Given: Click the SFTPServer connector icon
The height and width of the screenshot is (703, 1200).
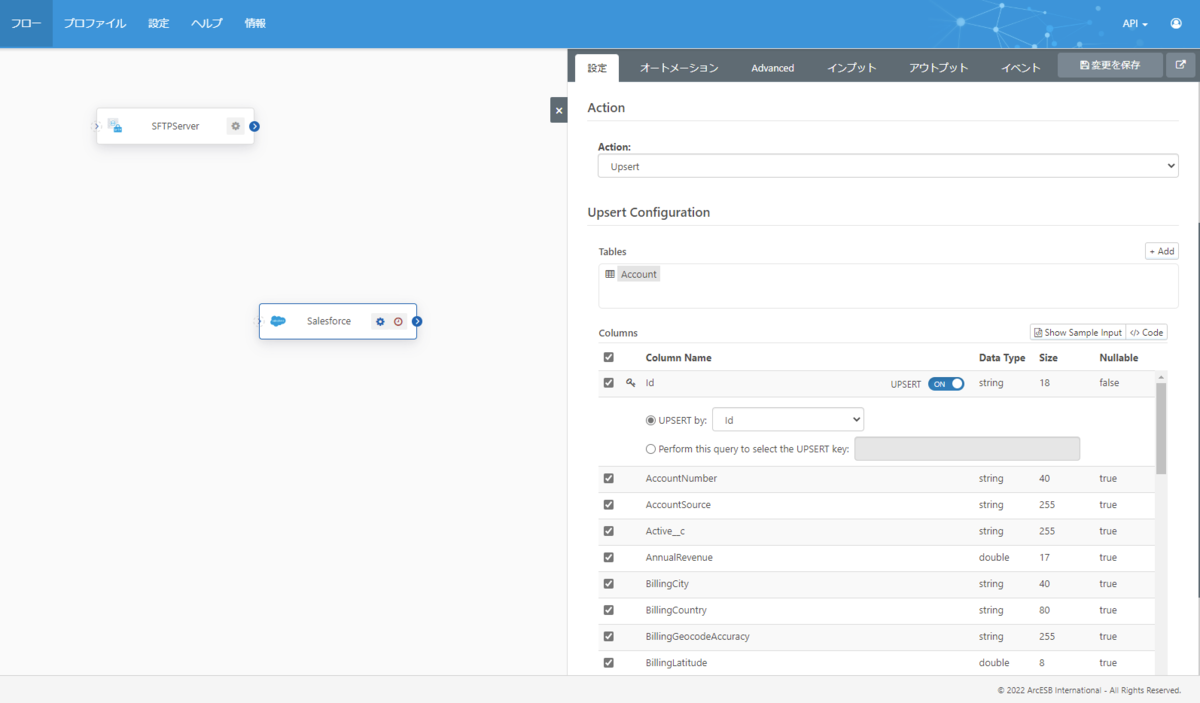Looking at the screenshot, I should coord(115,126).
